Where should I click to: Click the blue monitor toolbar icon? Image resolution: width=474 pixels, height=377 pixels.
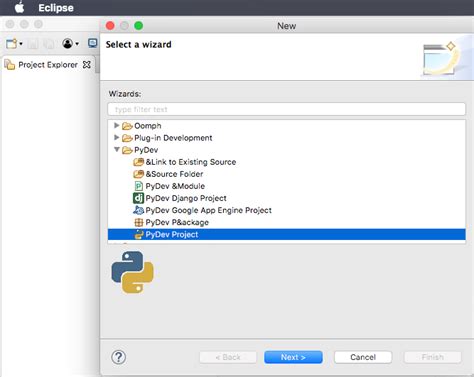coord(92,43)
